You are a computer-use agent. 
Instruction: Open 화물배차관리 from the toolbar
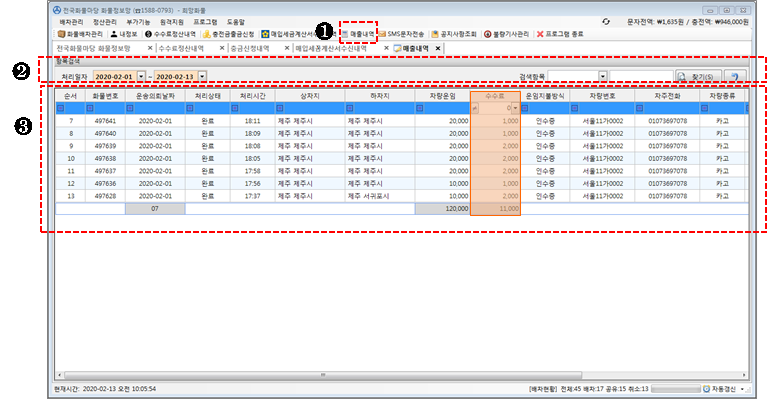(80, 34)
